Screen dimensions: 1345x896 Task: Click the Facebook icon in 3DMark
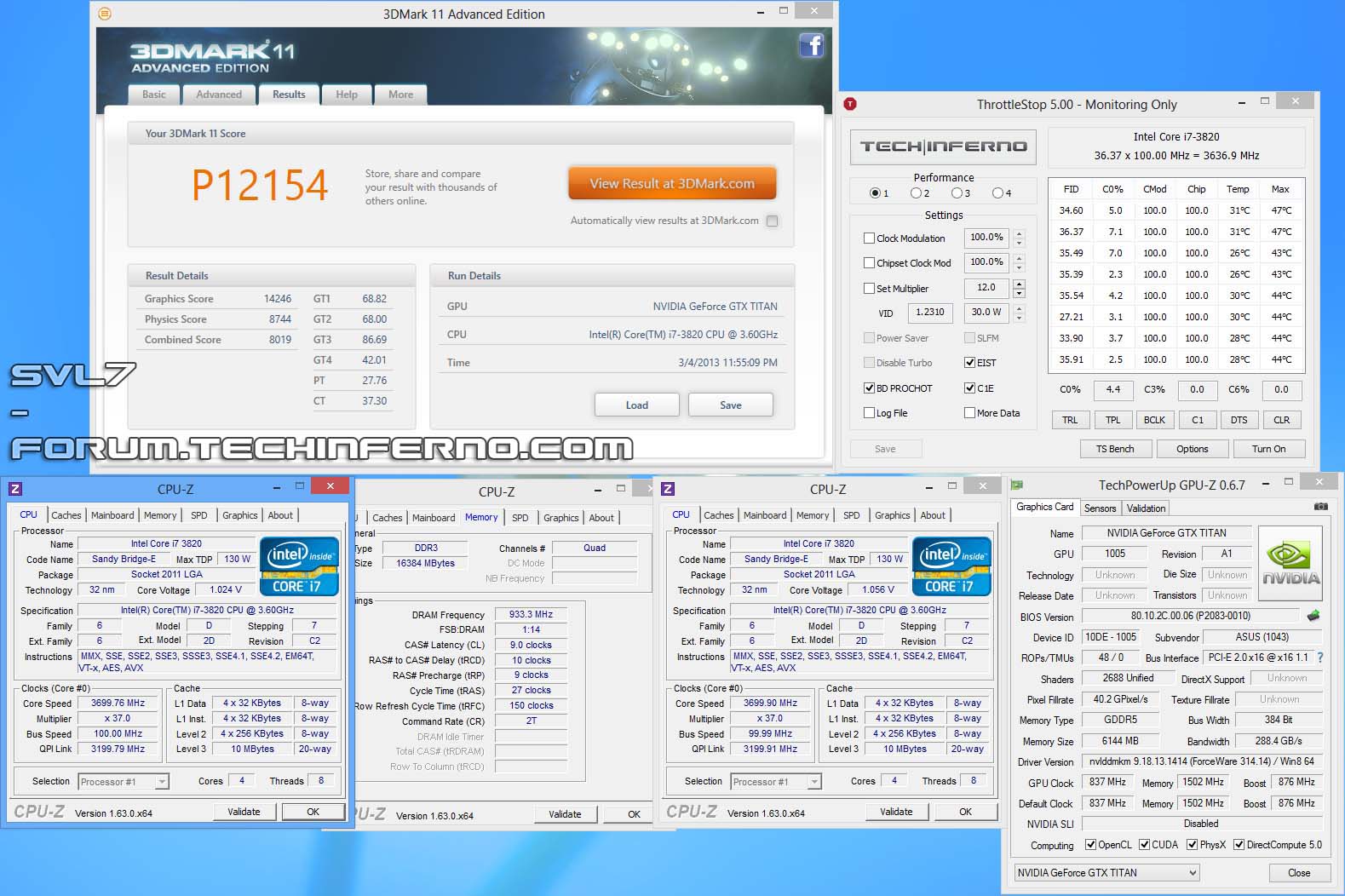point(811,45)
